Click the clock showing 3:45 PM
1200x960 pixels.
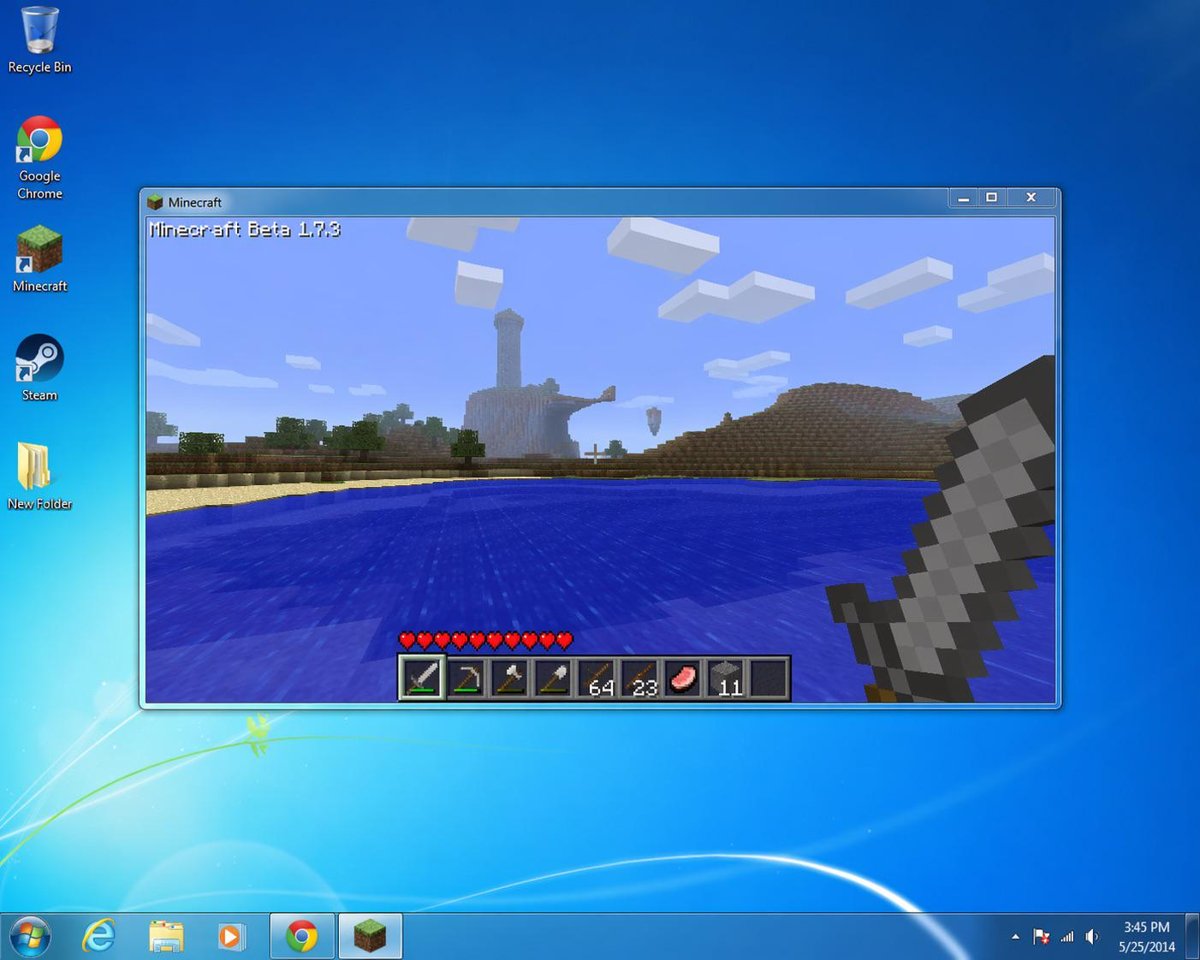pyautogui.click(x=1146, y=927)
